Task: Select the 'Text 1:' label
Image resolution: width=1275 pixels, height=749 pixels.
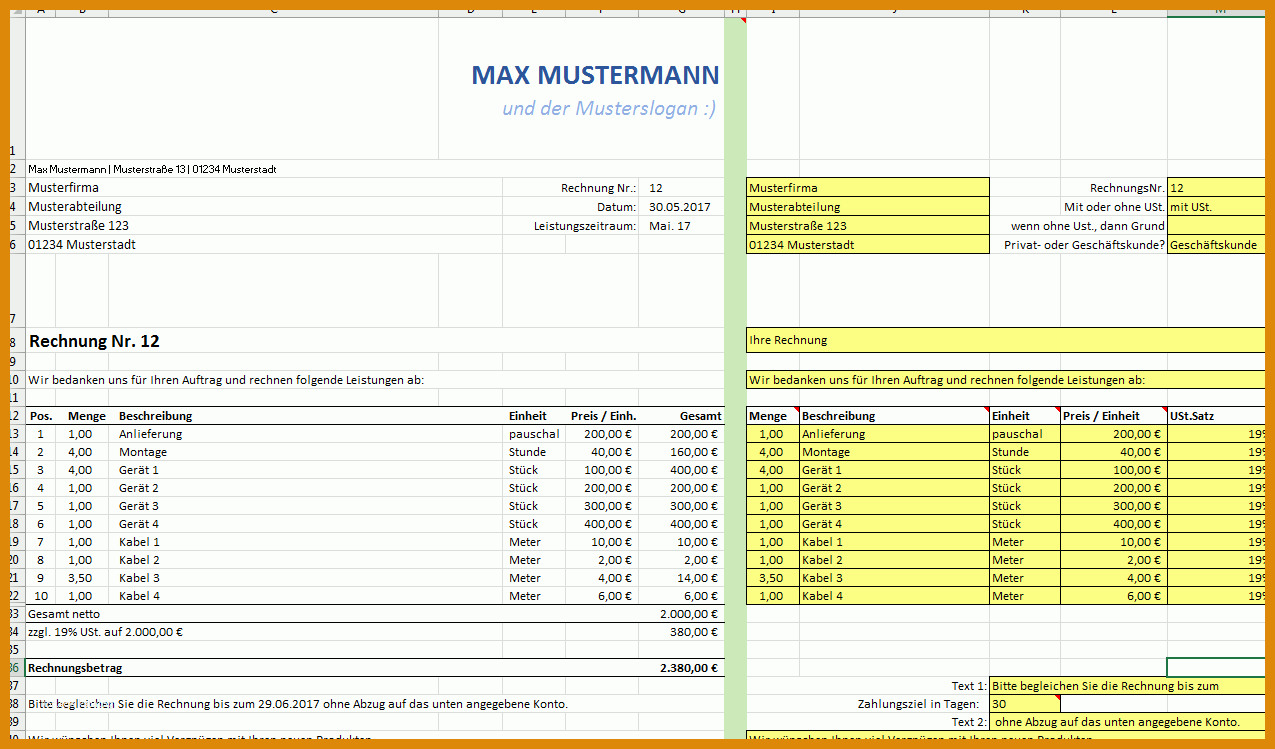Action: pyautogui.click(x=969, y=686)
